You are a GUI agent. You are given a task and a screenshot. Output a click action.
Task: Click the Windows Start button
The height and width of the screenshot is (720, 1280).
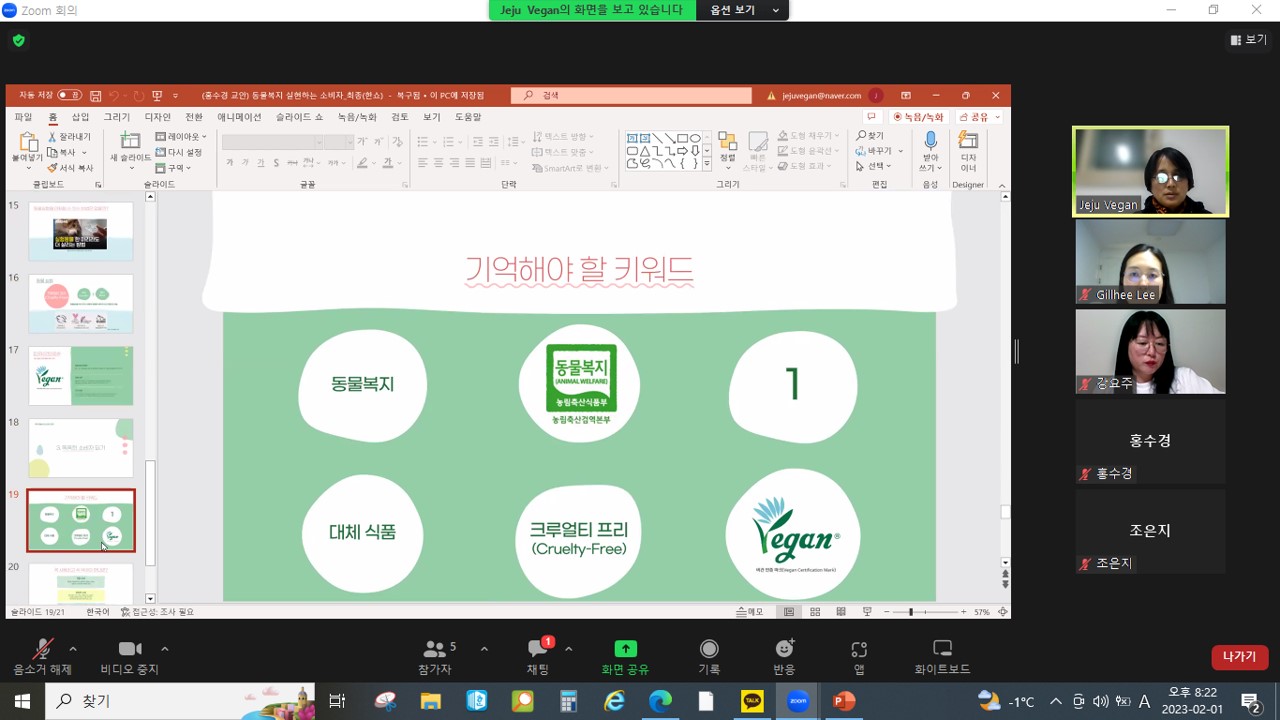(22, 701)
